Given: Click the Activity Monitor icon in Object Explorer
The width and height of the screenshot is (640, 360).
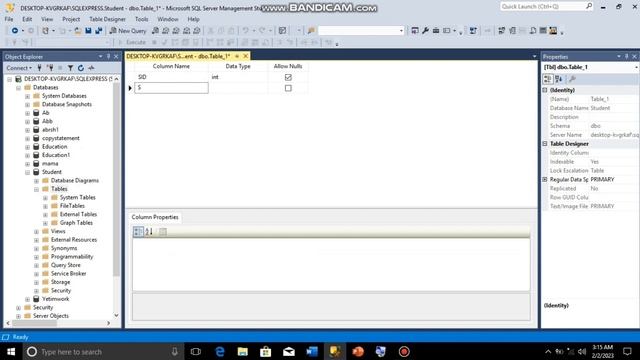Looking at the screenshot, I should [x=91, y=68].
